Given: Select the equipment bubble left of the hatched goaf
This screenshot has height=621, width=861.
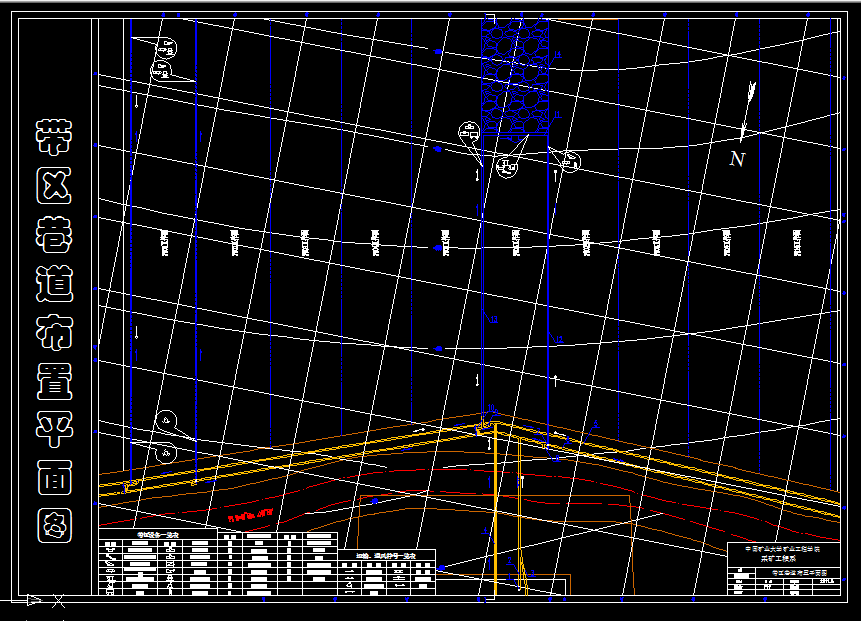Looking at the screenshot, I should 469,132.
